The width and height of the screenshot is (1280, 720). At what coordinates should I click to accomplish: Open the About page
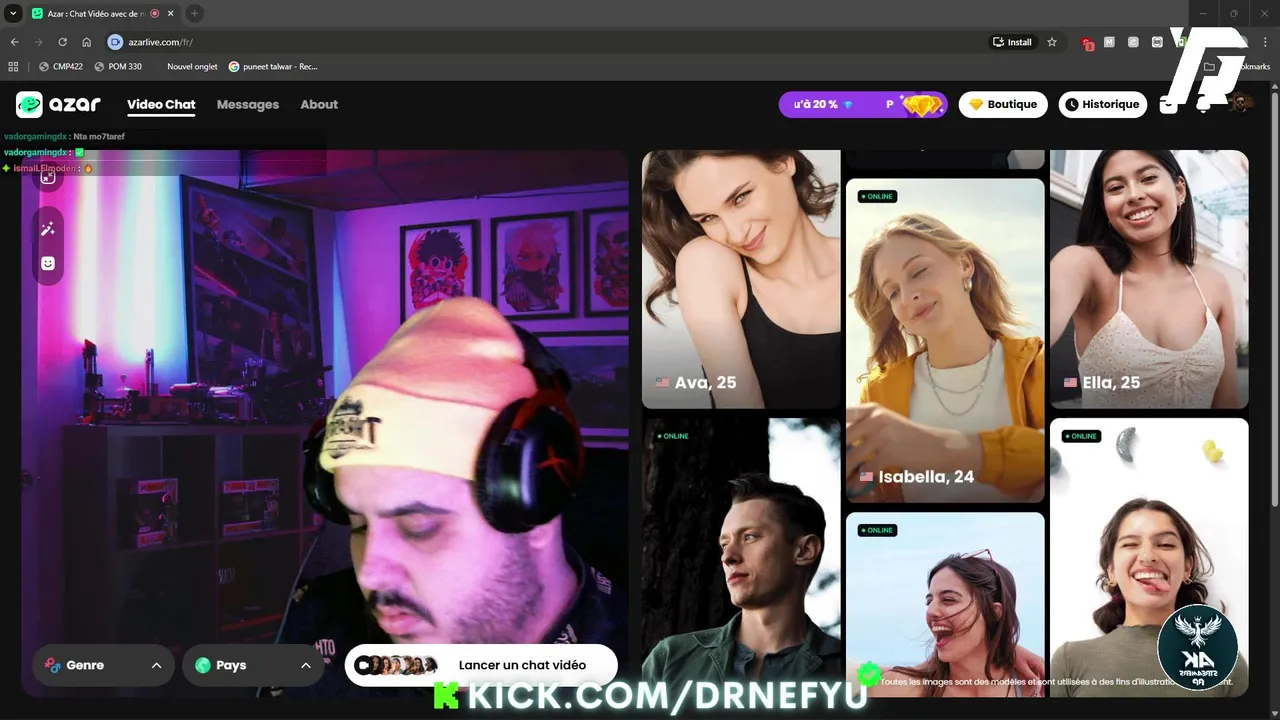[x=319, y=104]
